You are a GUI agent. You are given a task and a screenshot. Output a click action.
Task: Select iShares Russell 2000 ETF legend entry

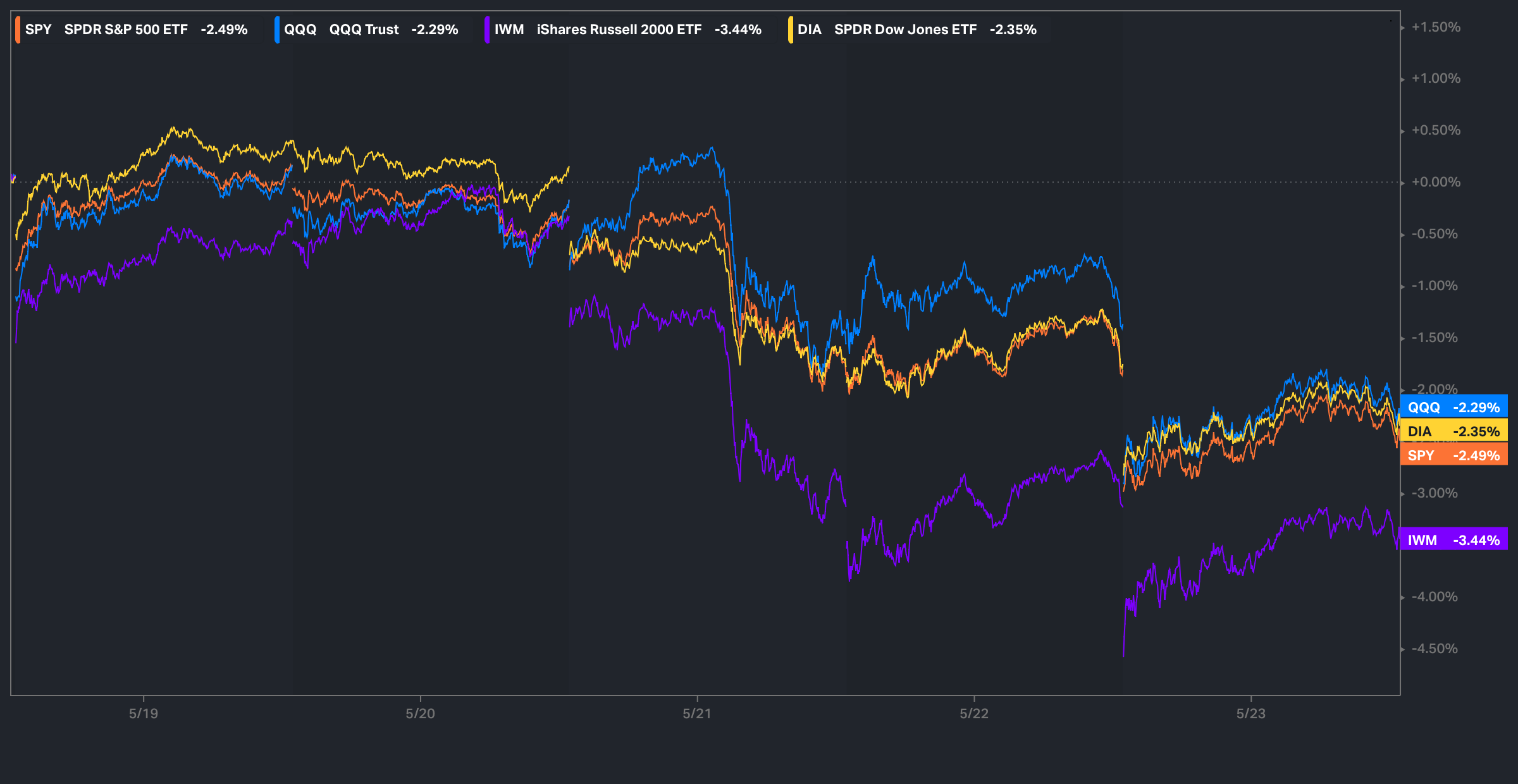[x=619, y=30]
